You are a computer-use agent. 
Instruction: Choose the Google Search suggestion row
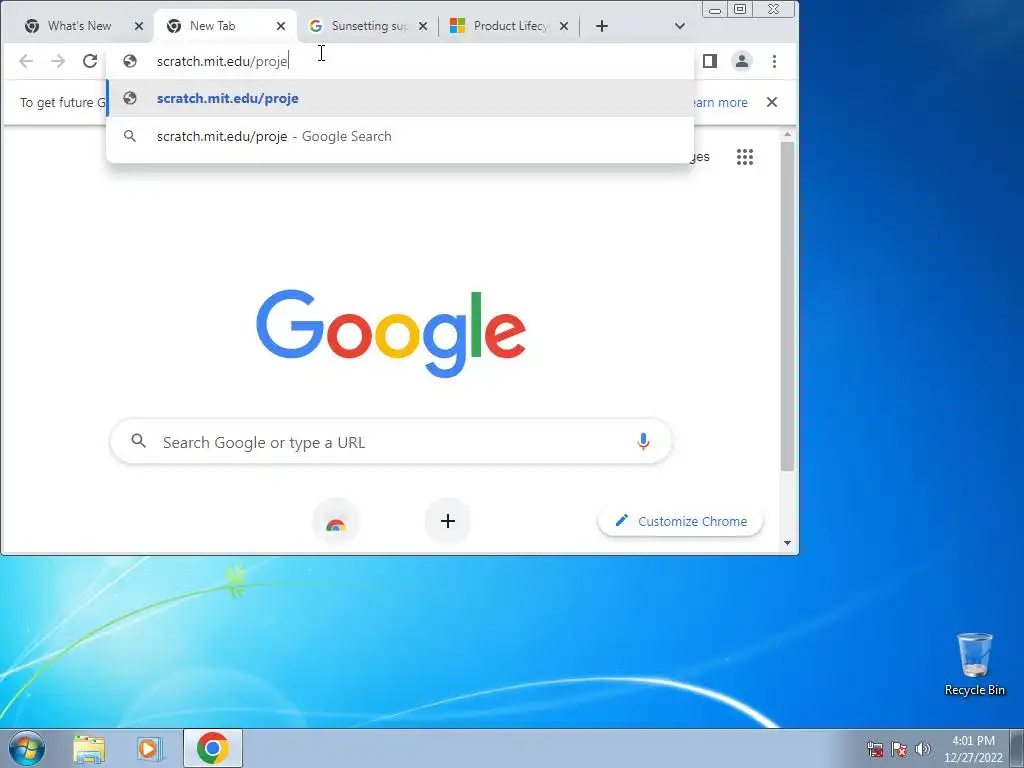pyautogui.click(x=400, y=136)
